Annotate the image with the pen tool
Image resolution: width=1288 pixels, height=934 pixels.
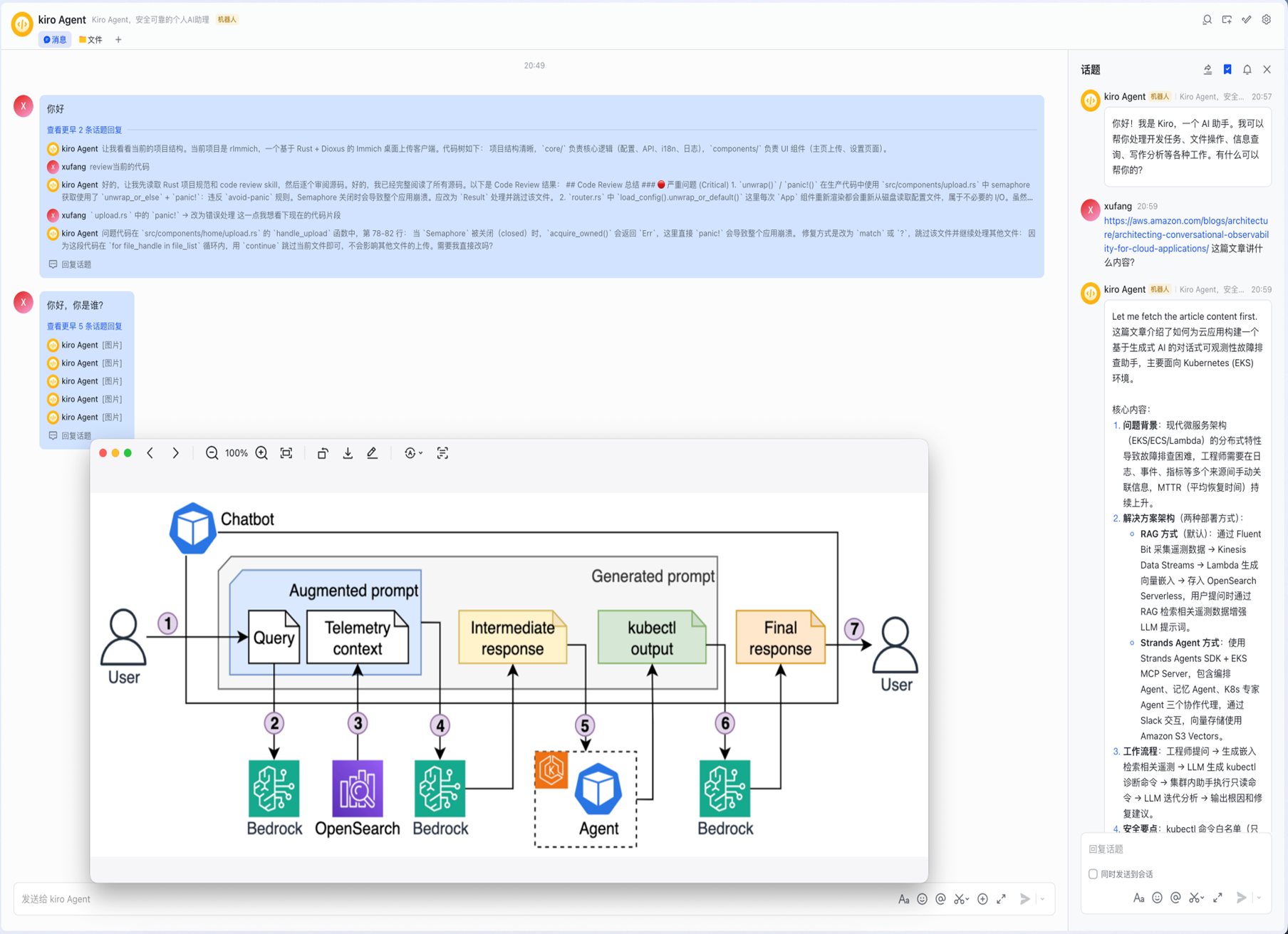(x=372, y=453)
